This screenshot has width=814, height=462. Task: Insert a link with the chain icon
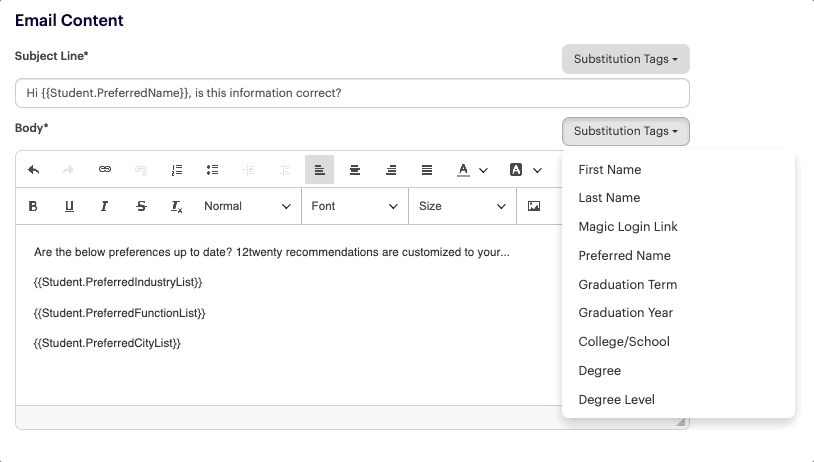click(105, 169)
